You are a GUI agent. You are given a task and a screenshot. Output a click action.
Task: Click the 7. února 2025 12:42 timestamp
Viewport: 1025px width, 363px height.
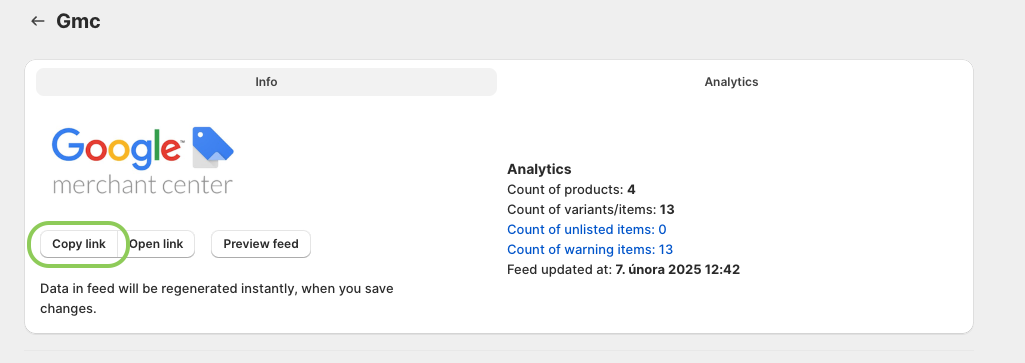678,269
